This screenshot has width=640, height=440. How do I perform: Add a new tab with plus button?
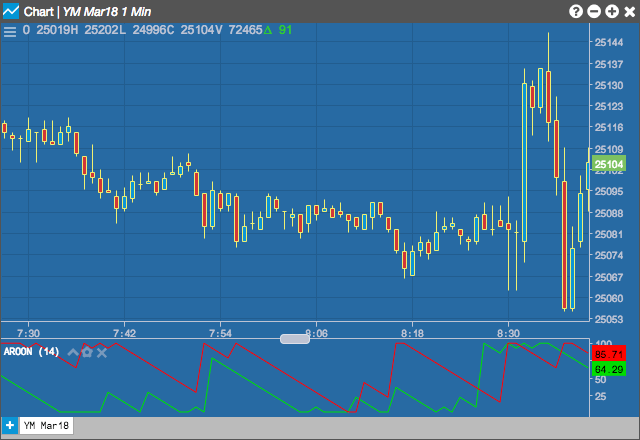point(10,425)
